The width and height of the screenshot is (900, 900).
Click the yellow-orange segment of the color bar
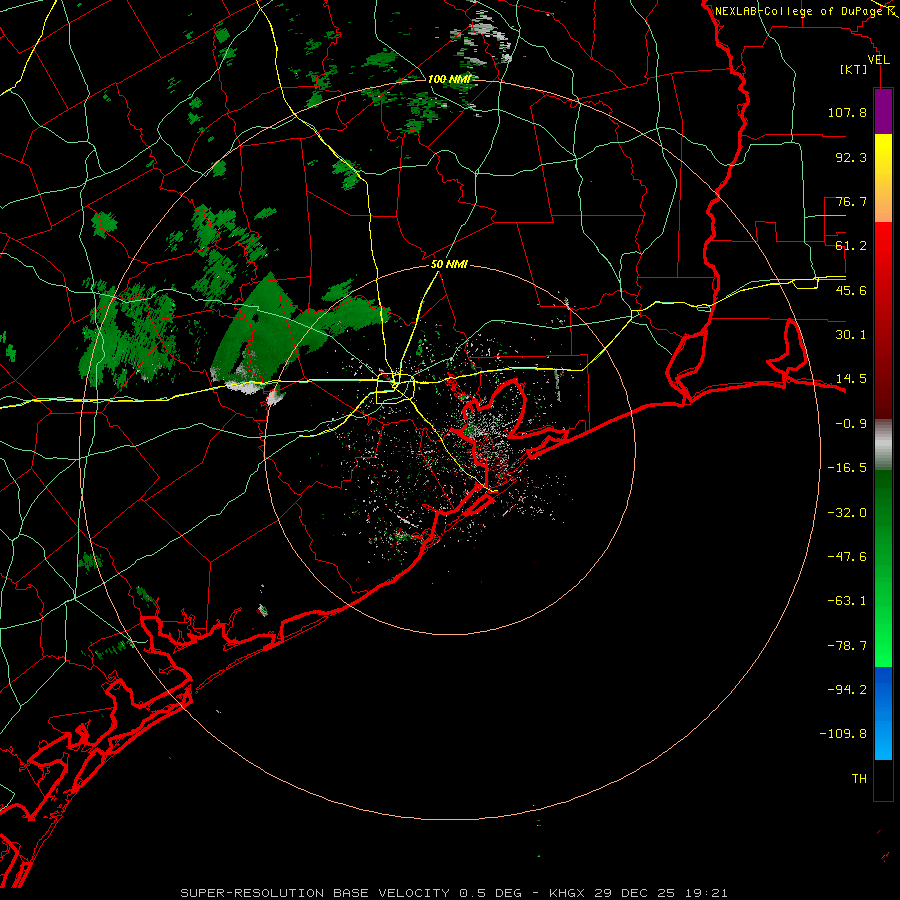point(883,178)
